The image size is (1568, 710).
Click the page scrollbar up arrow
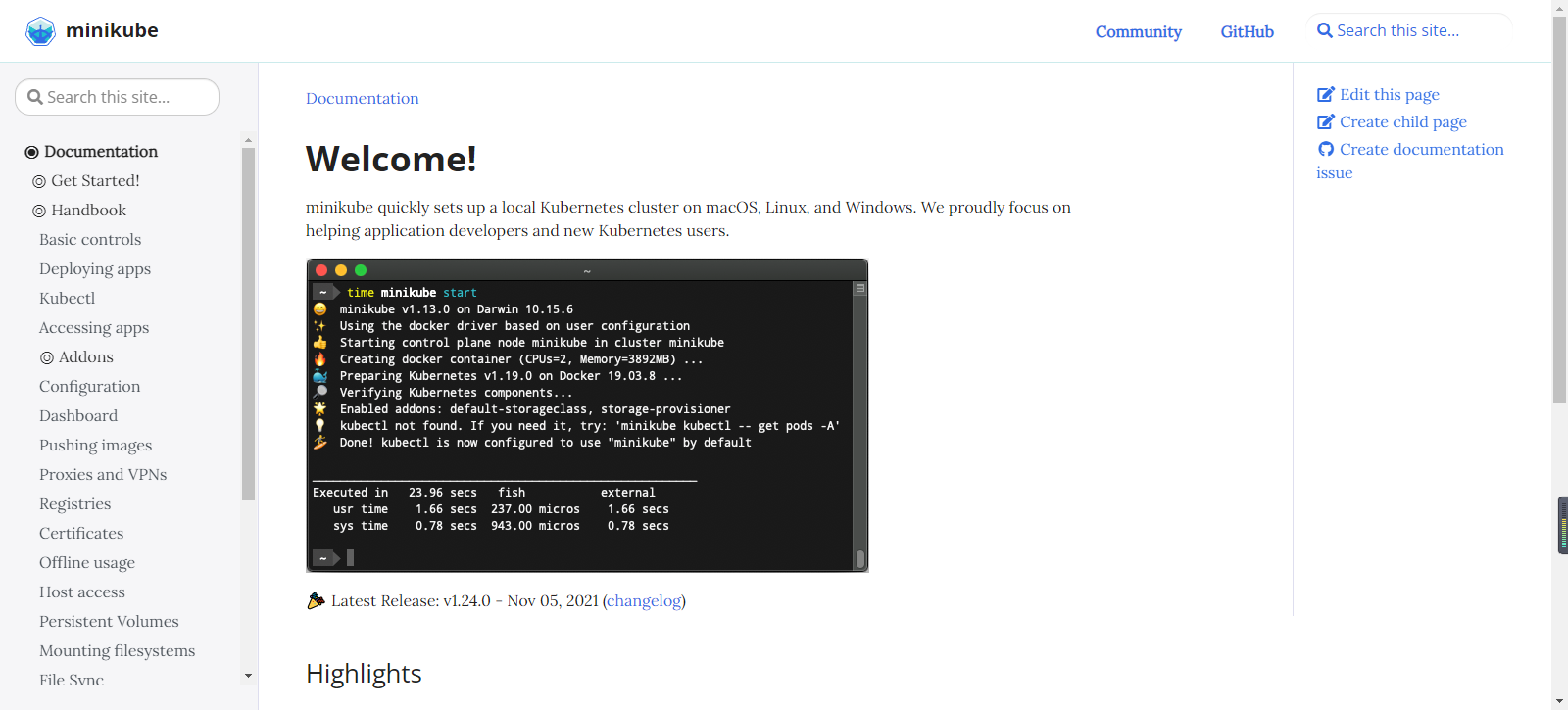[1560, 7]
